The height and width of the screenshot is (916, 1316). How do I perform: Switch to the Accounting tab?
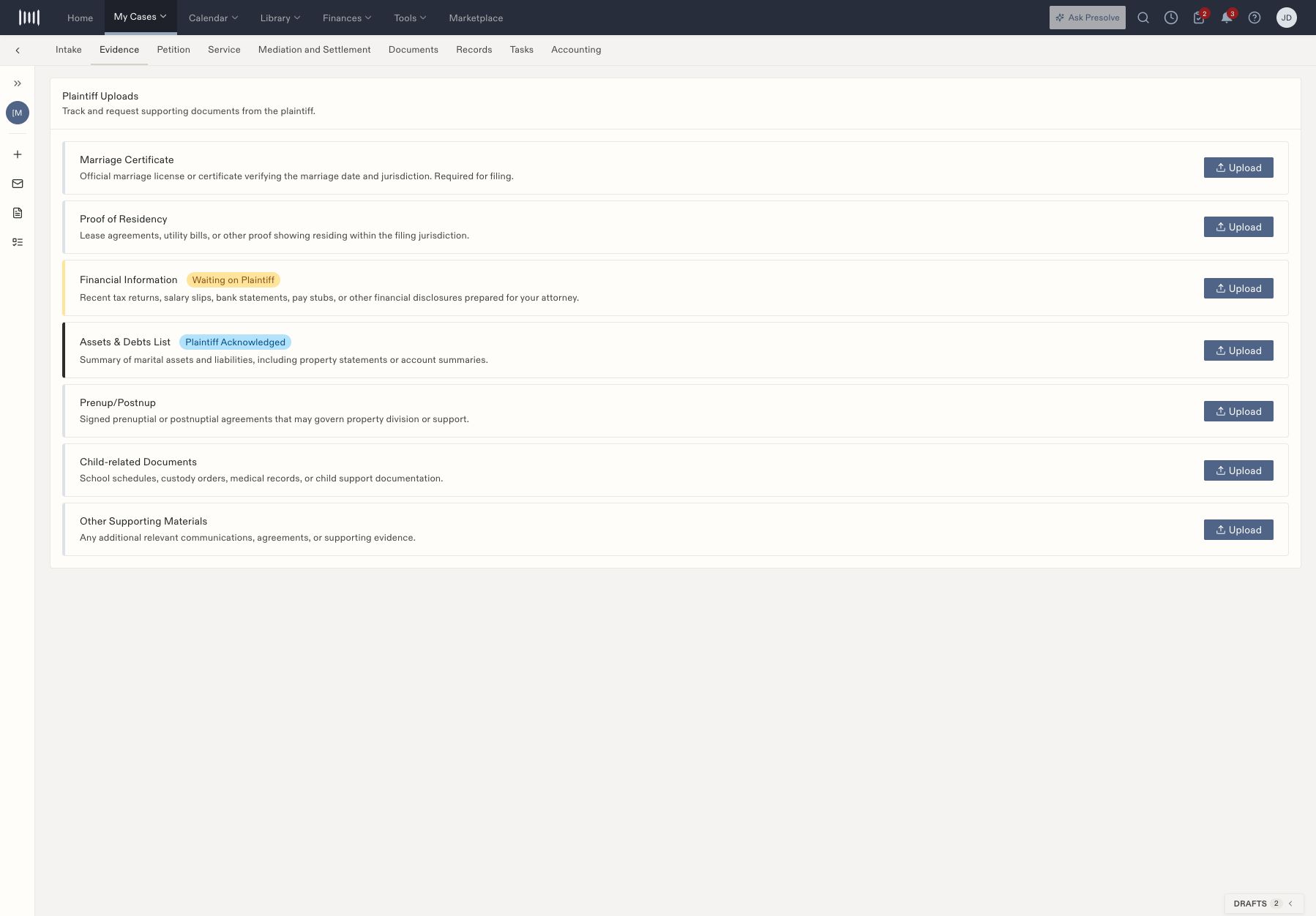[576, 50]
